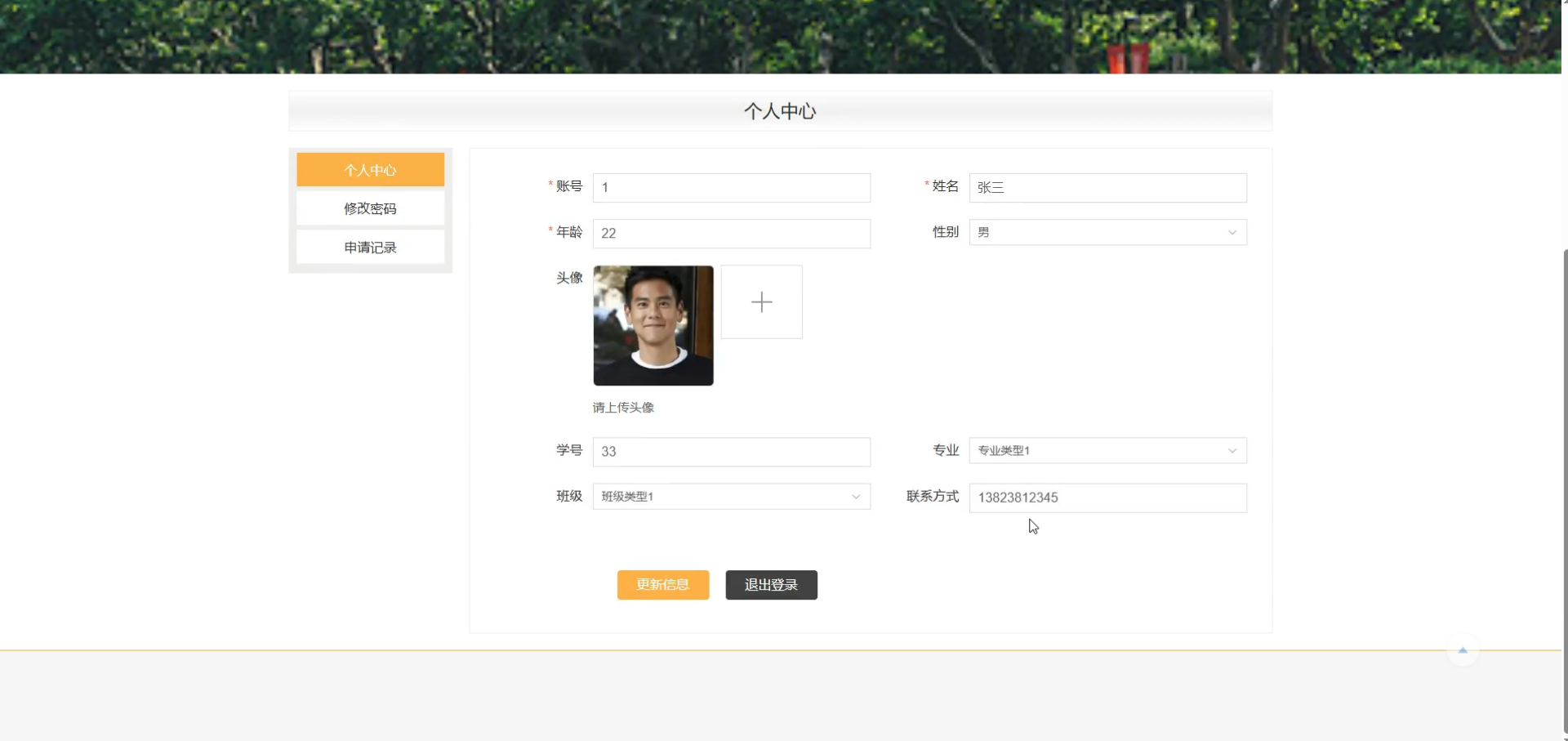This screenshot has height=741, width=1568.
Task: Click the 联系方式 field label
Action: [x=933, y=496]
